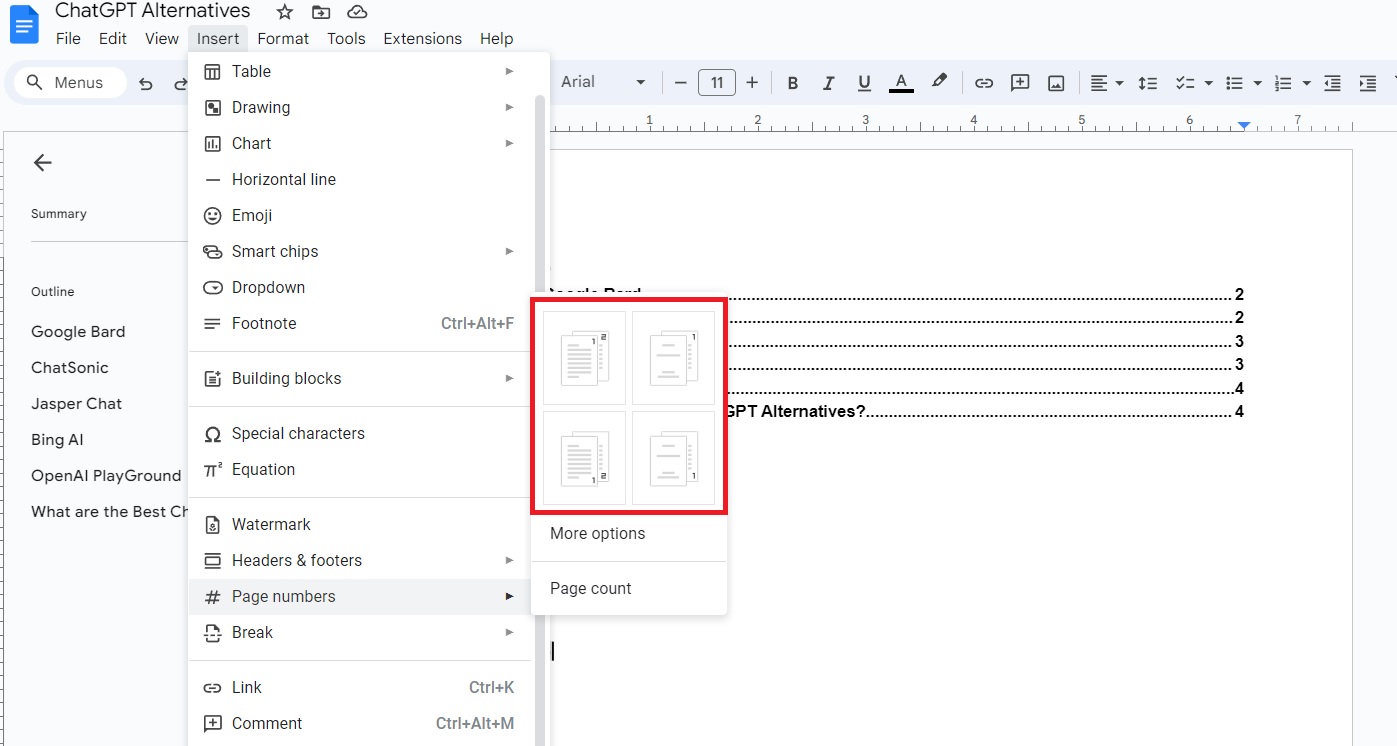Click More options in page numbers submenu
1397x746 pixels.
629,533
